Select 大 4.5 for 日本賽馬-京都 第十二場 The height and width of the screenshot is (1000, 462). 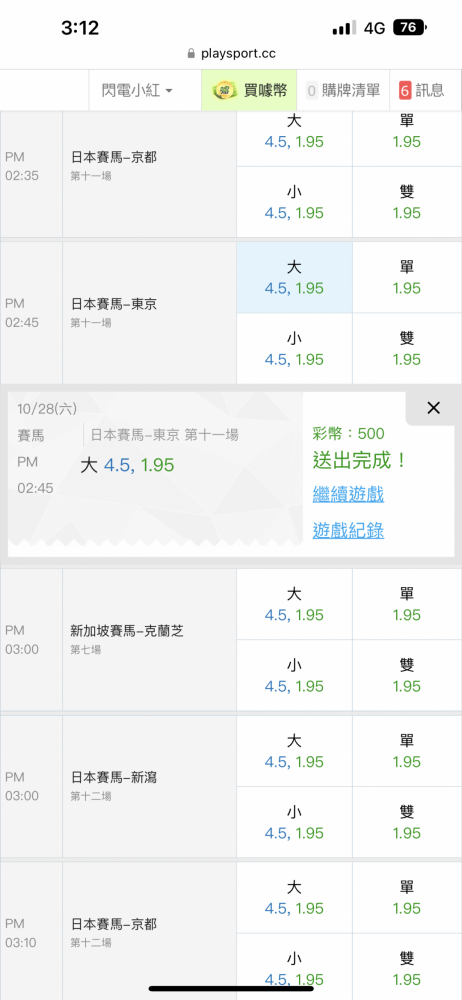click(x=294, y=897)
